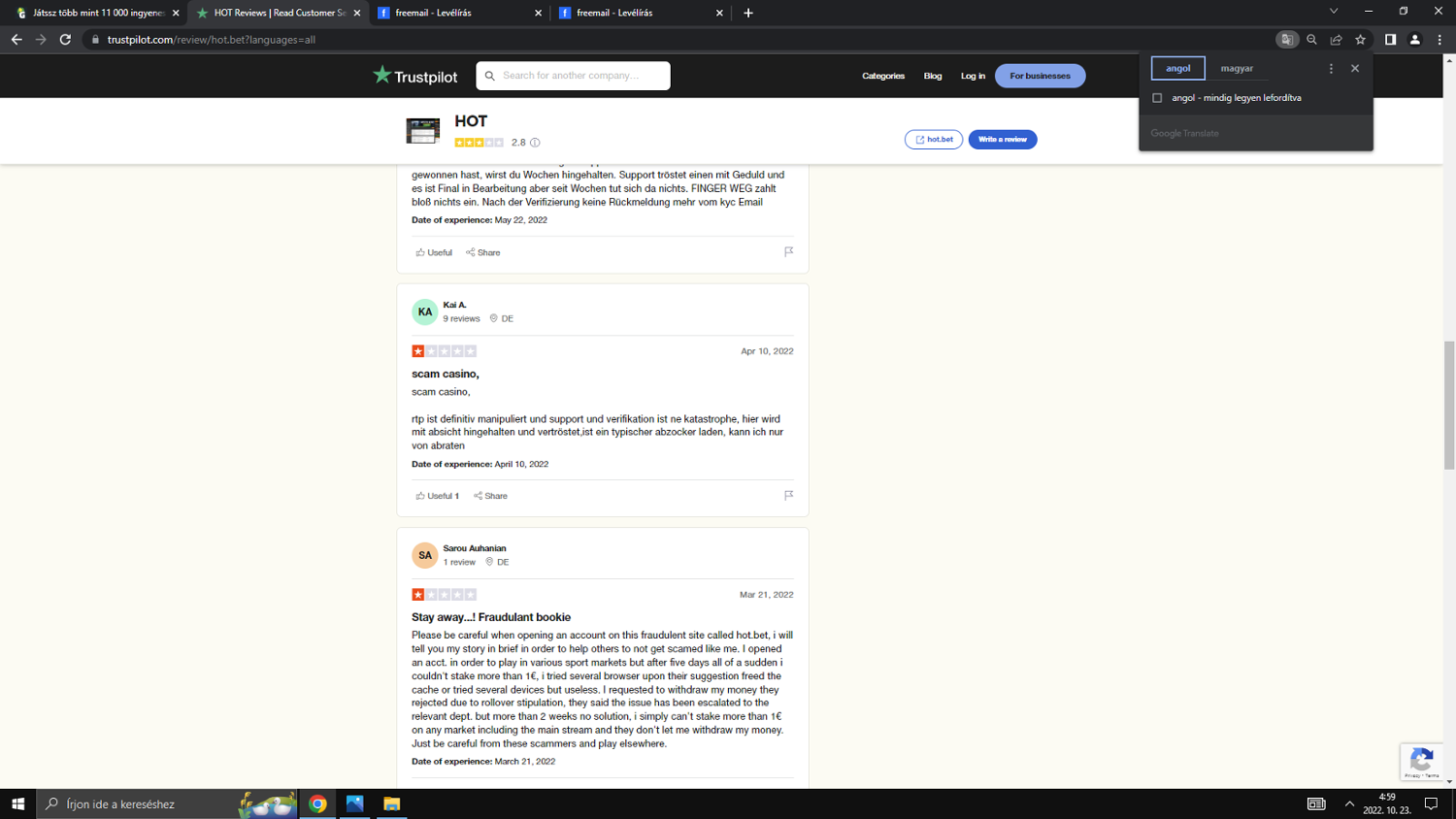1456x819 pixels.
Task: Click the Trustpilot company search field
Action: point(573,76)
